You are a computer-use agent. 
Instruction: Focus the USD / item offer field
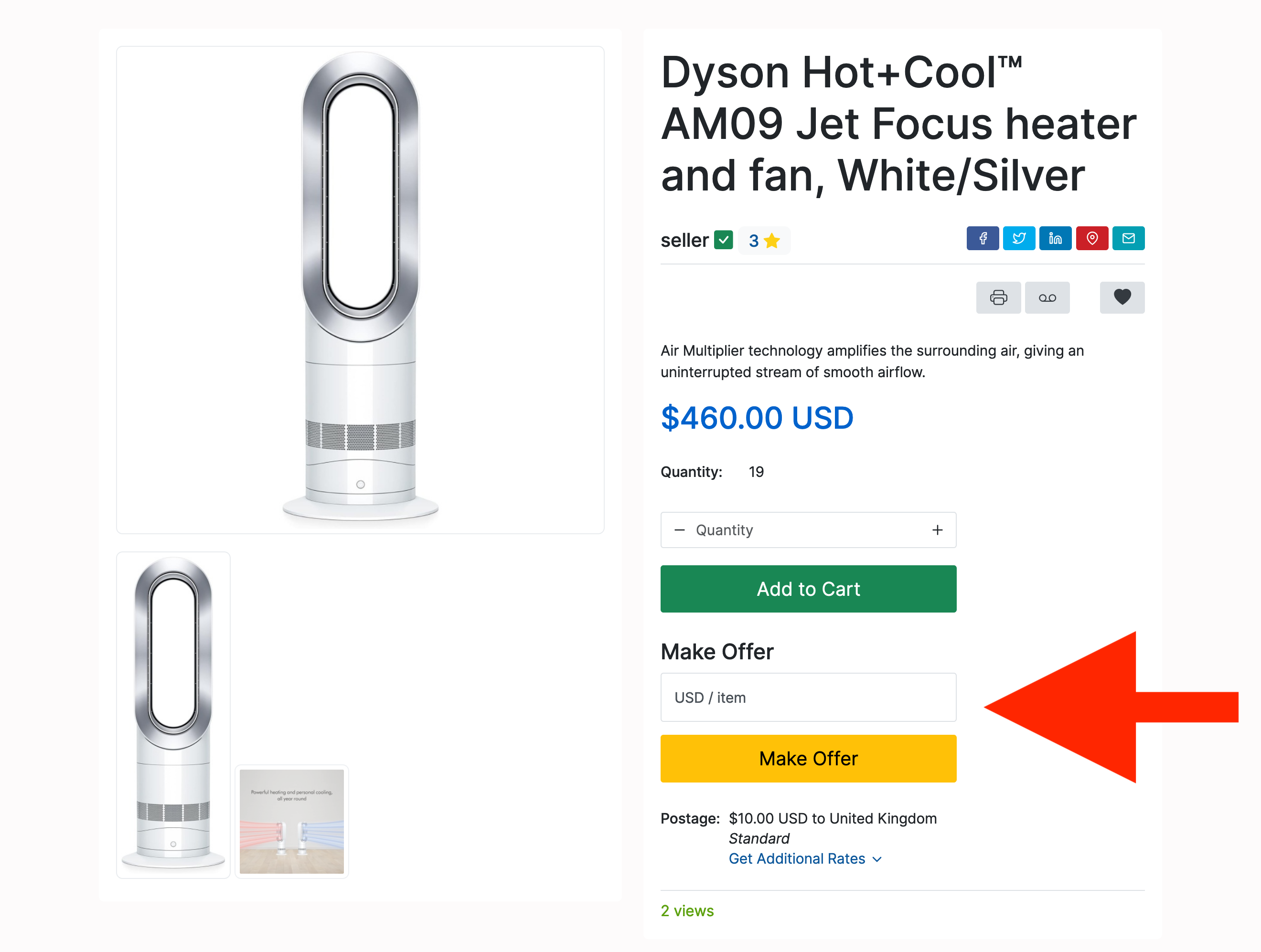click(x=808, y=698)
